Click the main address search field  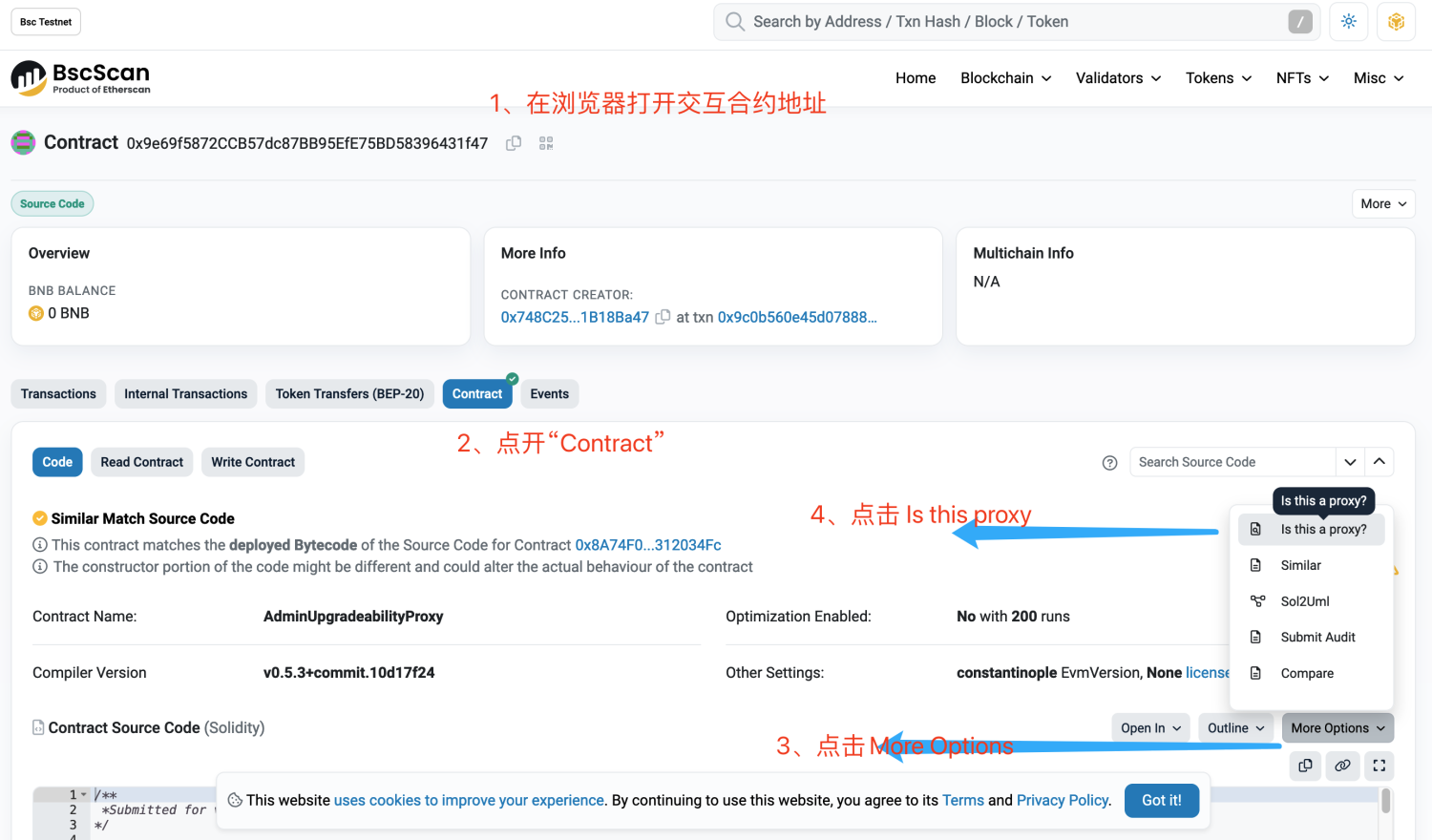[x=1017, y=22]
